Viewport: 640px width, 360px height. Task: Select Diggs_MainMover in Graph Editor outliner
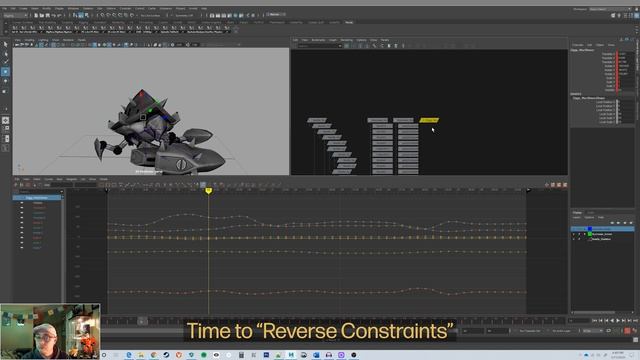pyautogui.click(x=37, y=198)
